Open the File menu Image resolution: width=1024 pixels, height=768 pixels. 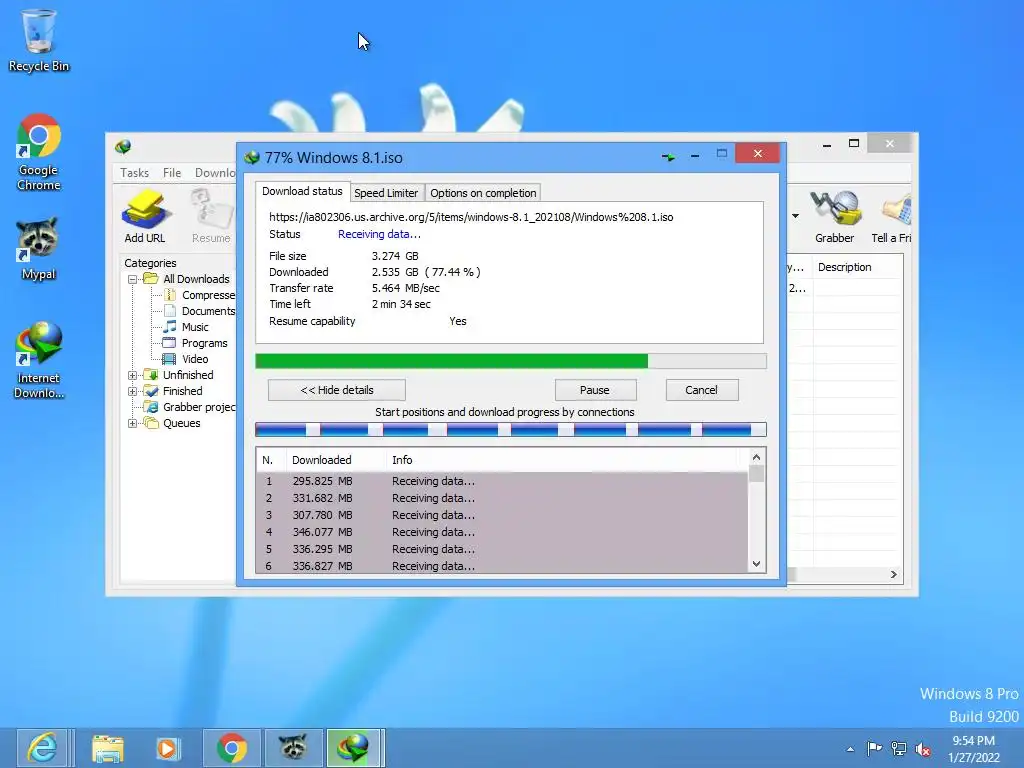pos(172,172)
